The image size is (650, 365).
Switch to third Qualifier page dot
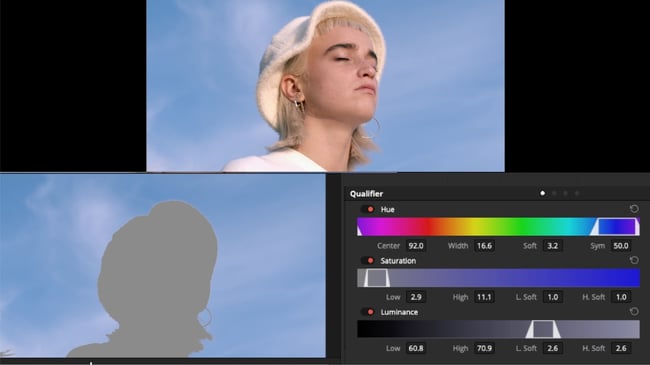click(565, 193)
